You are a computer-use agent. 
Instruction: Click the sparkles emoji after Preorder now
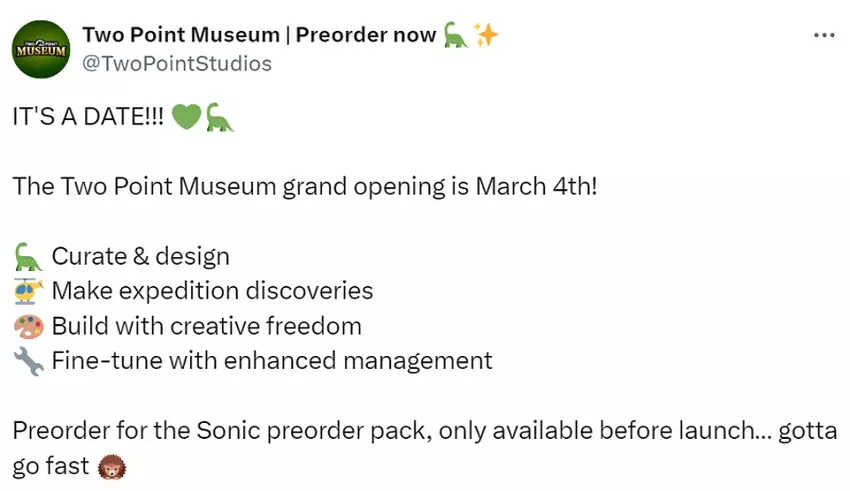(x=486, y=35)
